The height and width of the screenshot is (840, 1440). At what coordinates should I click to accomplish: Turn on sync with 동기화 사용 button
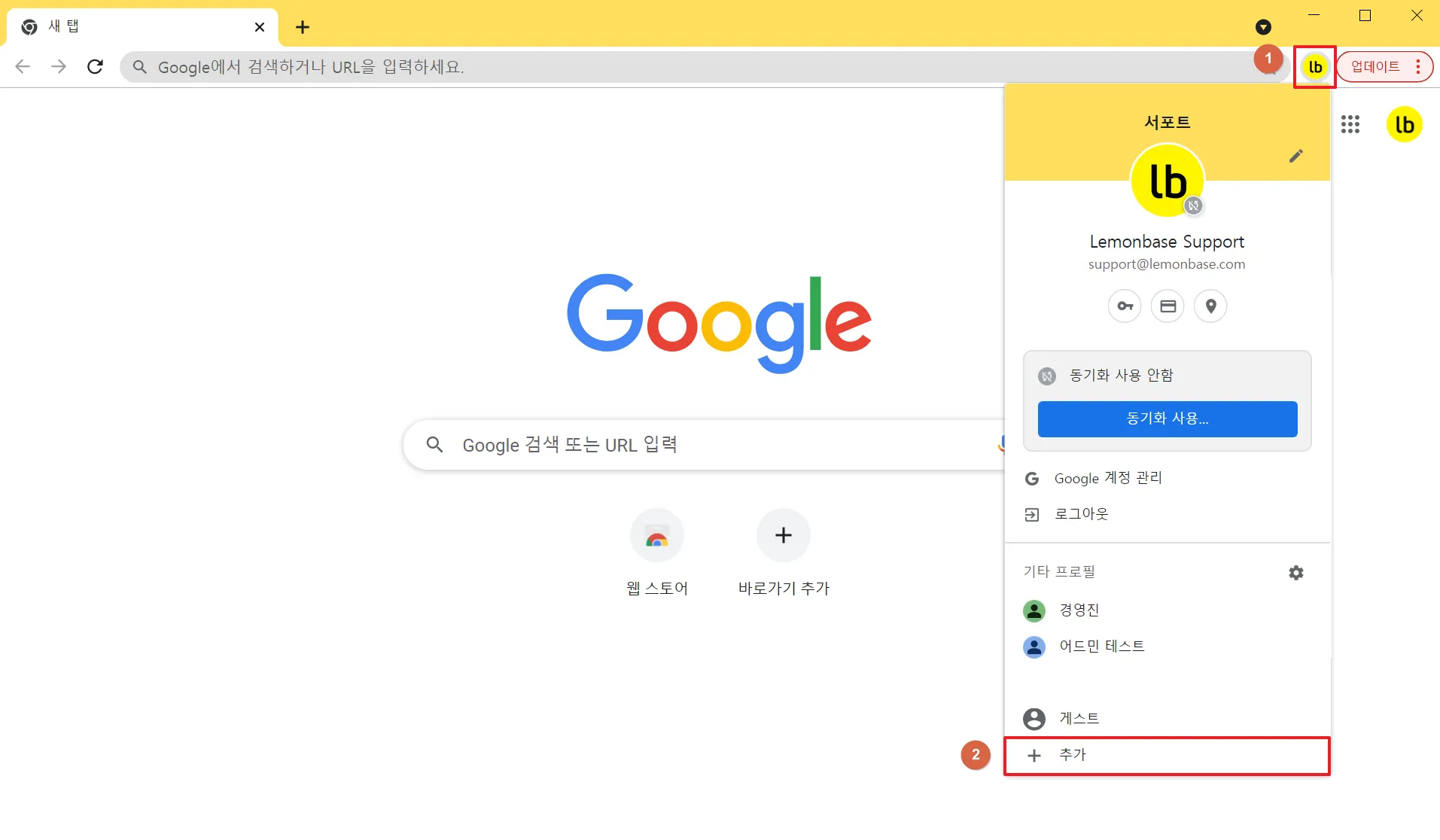[1168, 419]
